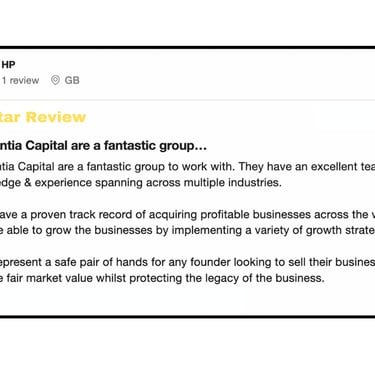Click the thick black top border of card
Screen dimensions: 375x366
[x=187, y=48]
